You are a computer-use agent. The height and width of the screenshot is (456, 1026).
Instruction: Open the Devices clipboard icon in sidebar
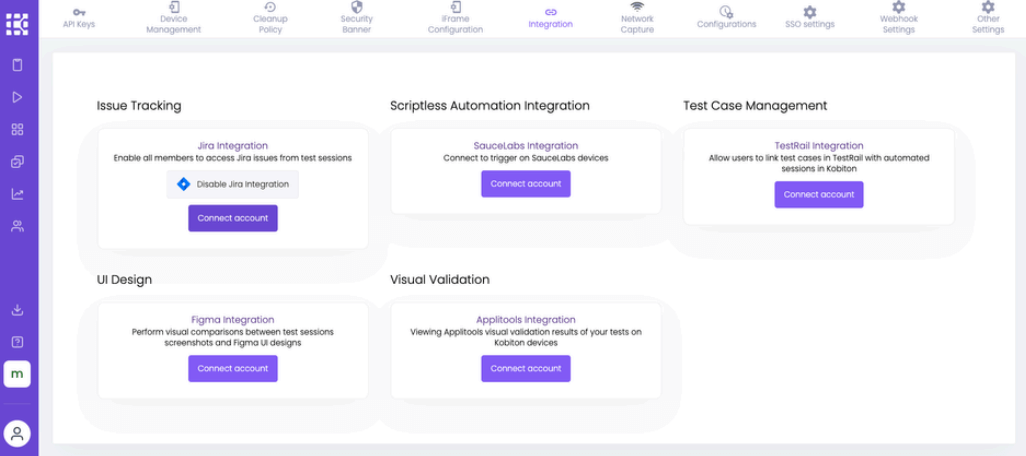pos(18,65)
